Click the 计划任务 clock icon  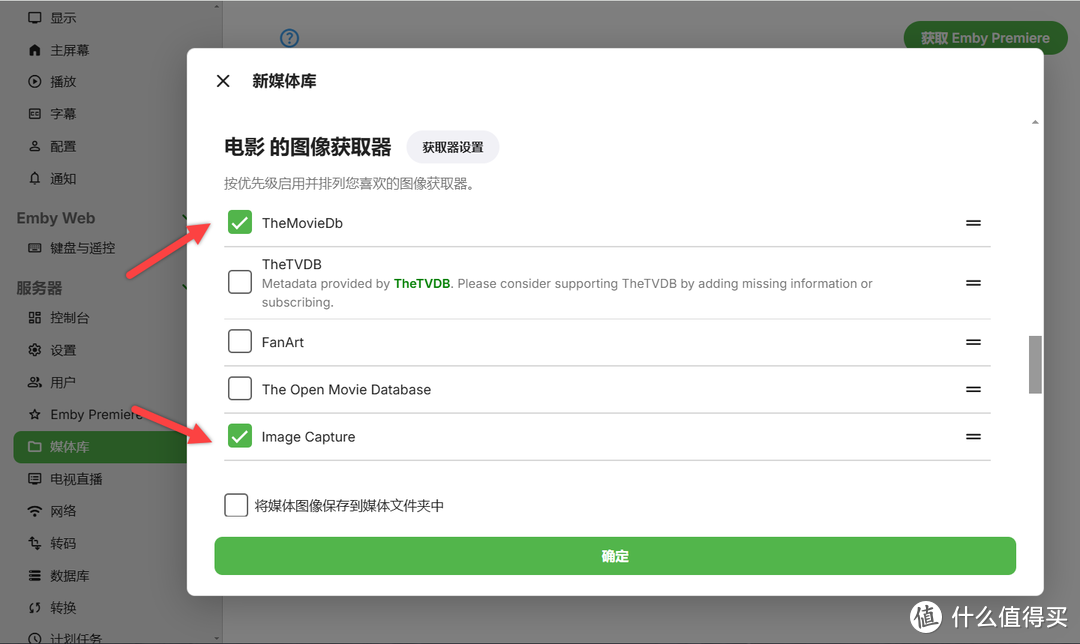(x=34, y=638)
